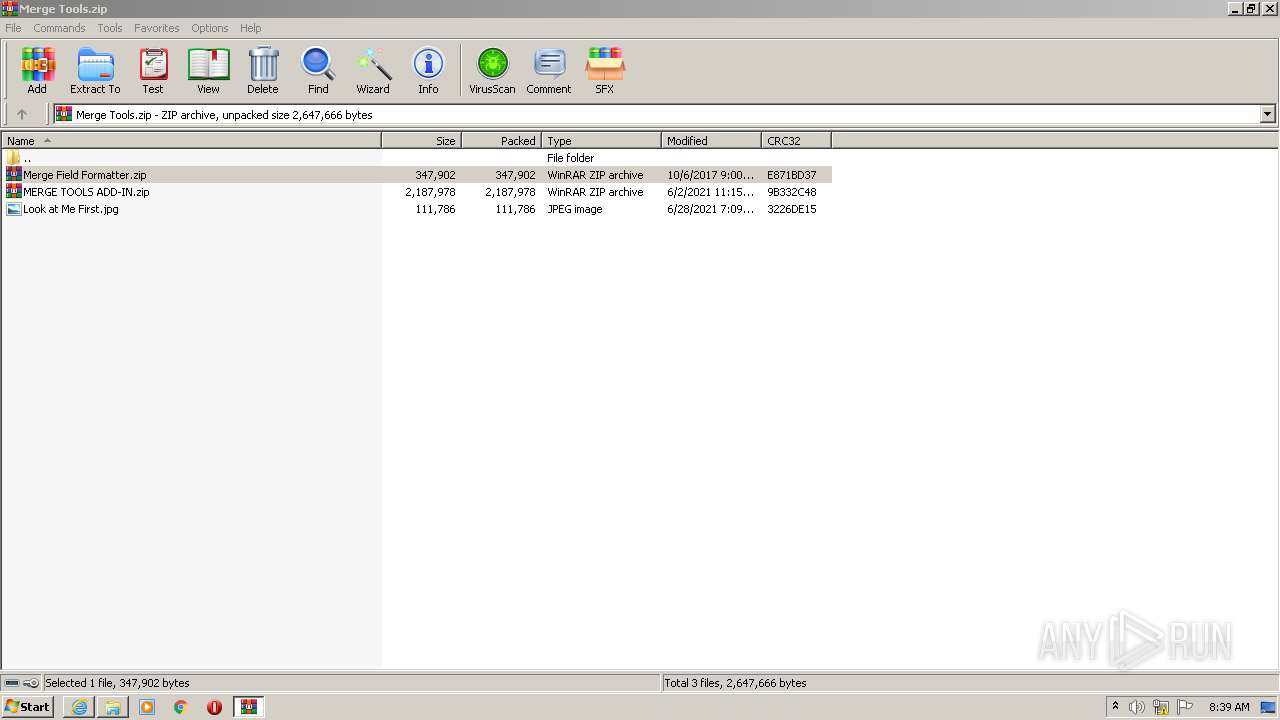Image resolution: width=1280 pixels, height=720 pixels.
Task: Click the Start button
Action: [28, 707]
